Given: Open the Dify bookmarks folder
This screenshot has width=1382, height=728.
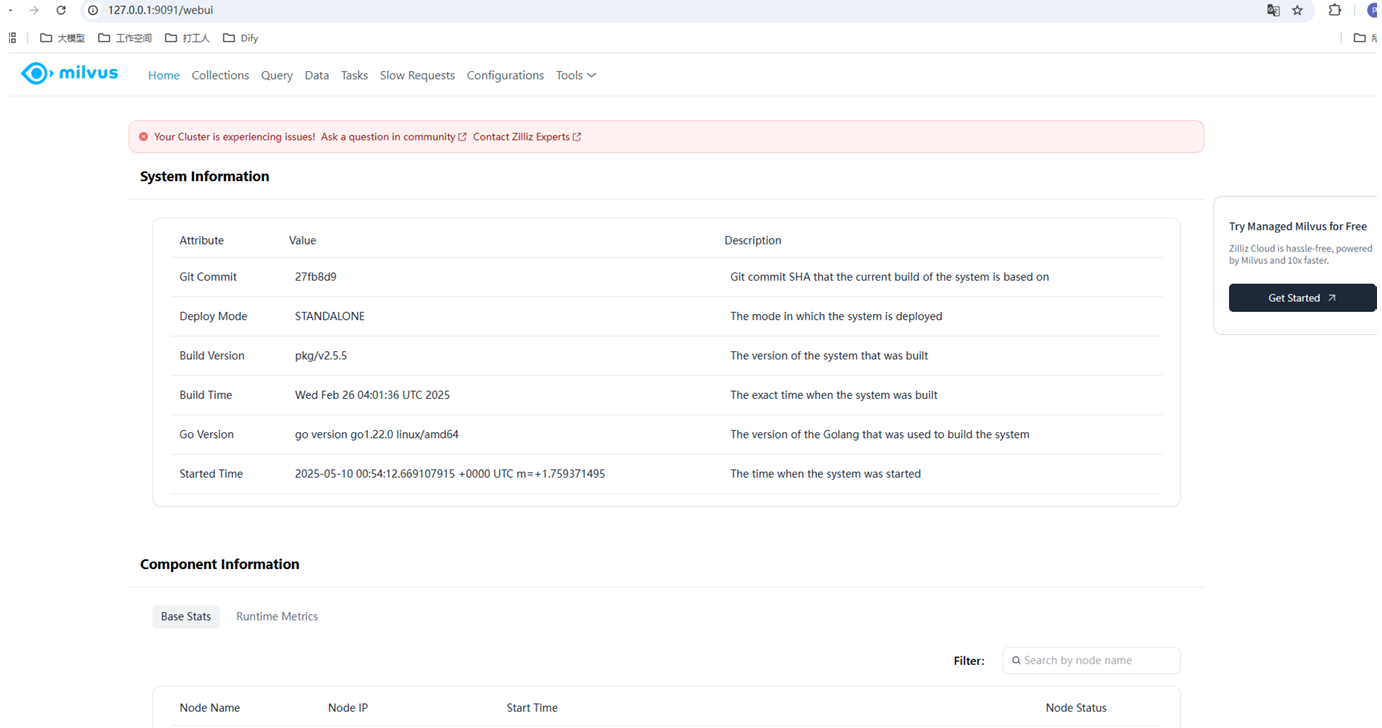Looking at the screenshot, I should point(241,38).
